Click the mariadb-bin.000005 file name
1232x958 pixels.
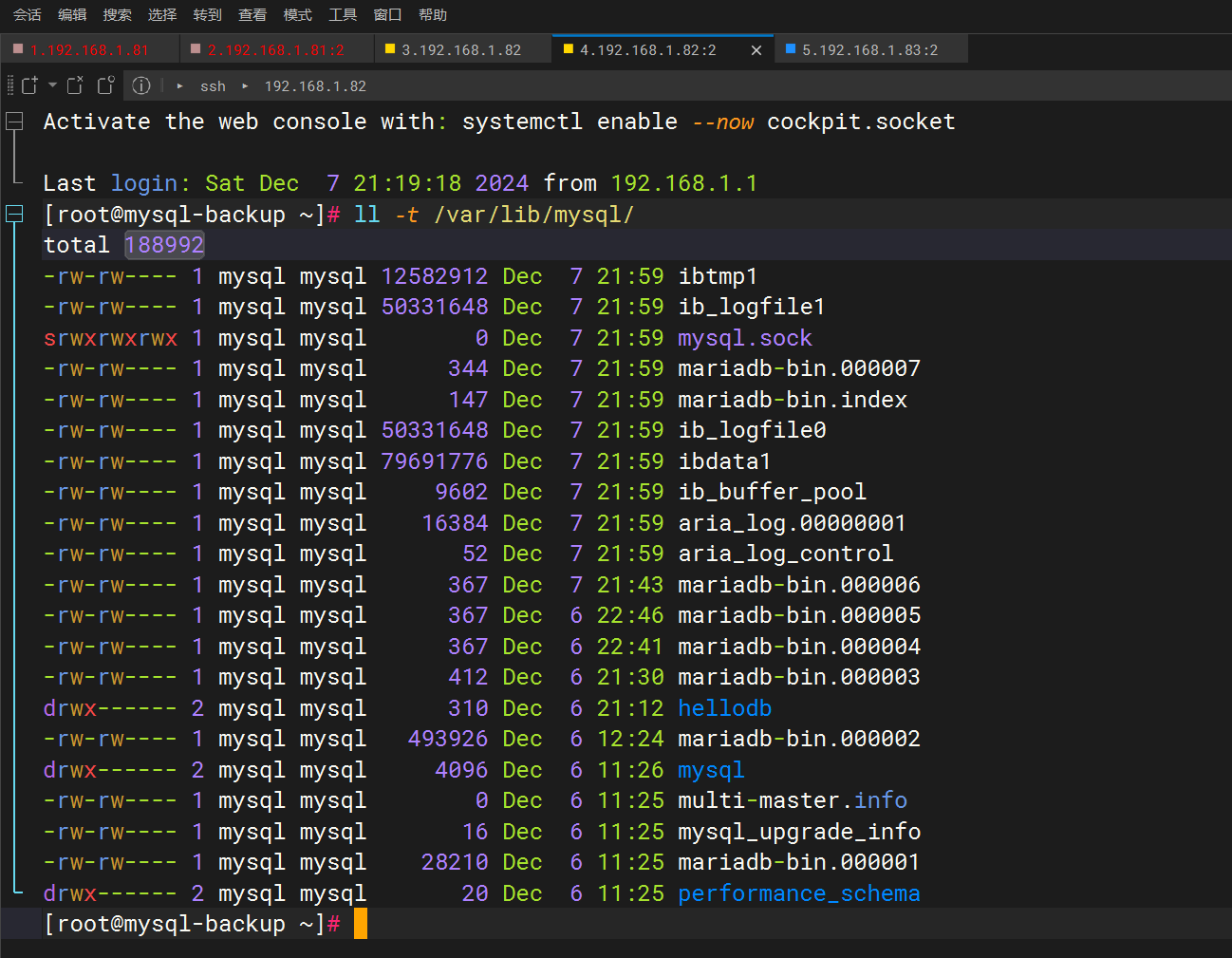(799, 615)
